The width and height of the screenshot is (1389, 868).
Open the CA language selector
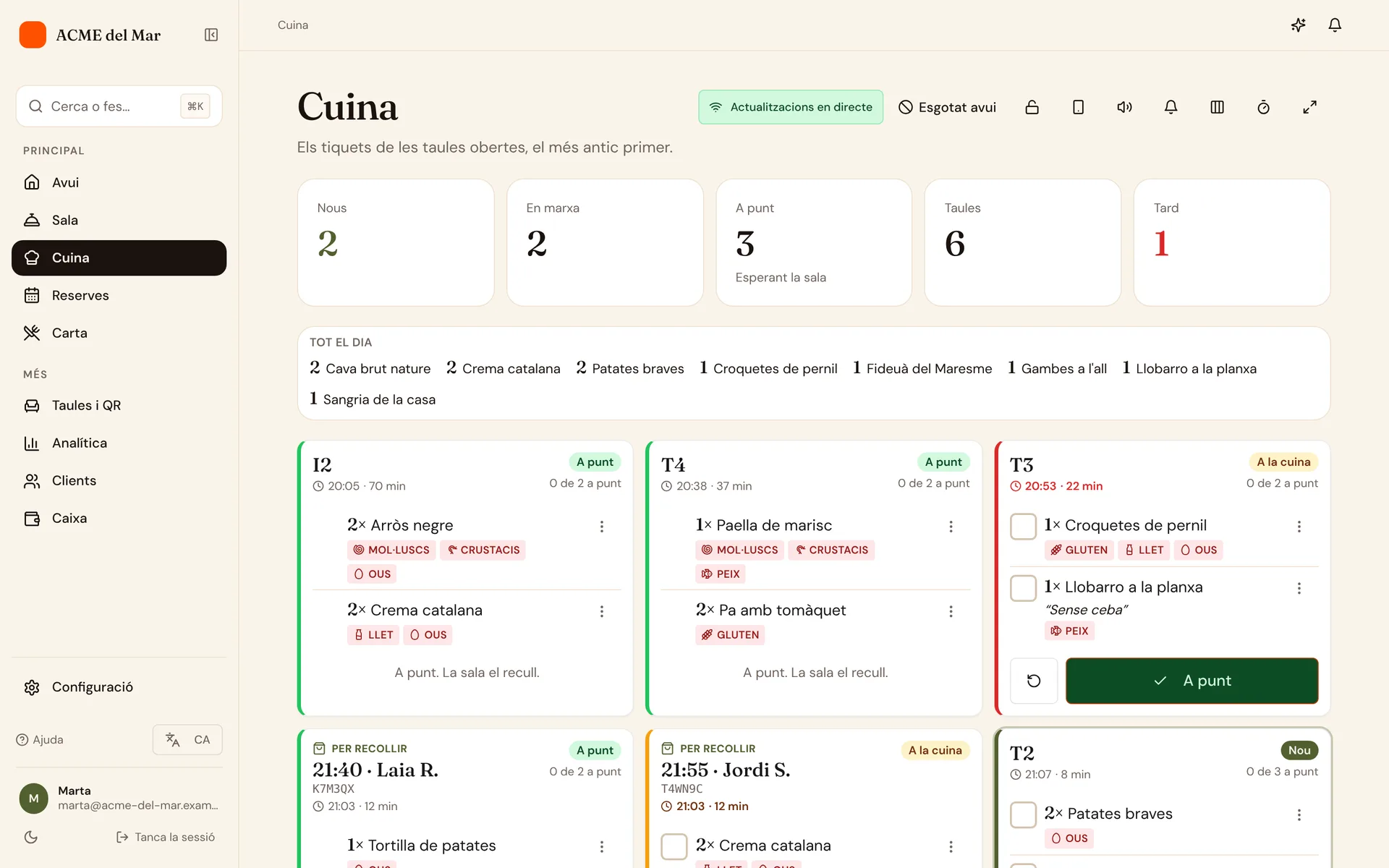tap(187, 739)
